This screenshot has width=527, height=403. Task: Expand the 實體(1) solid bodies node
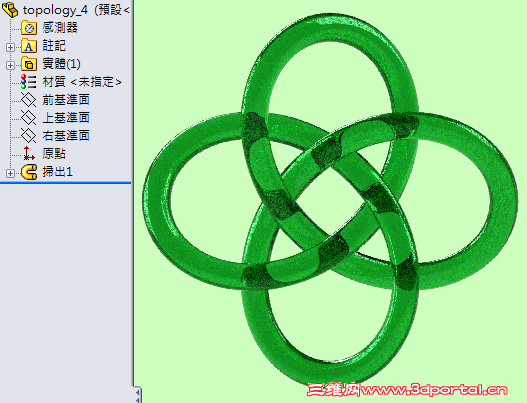tap(10, 65)
